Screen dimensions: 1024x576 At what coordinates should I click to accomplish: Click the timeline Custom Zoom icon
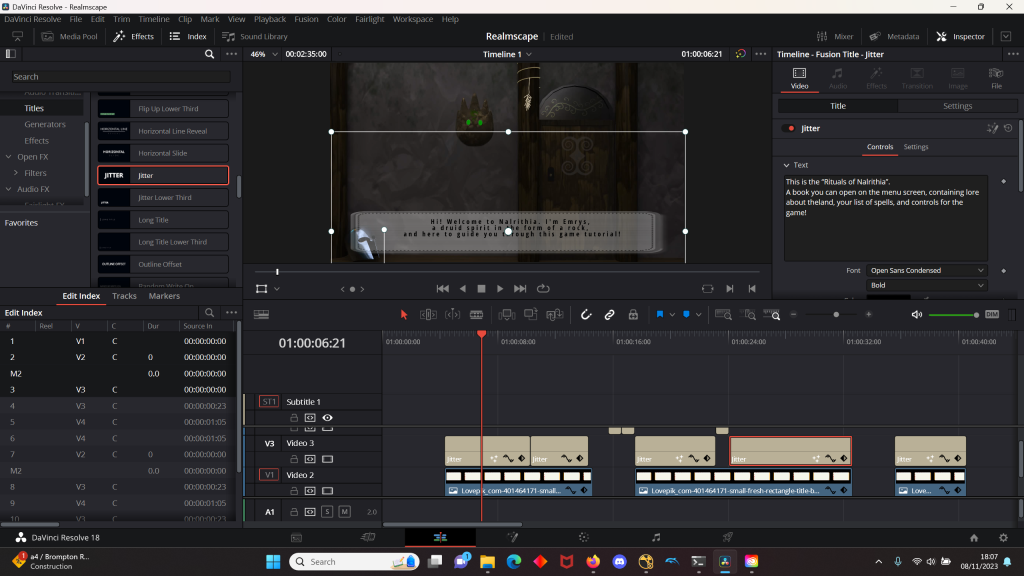pos(771,315)
